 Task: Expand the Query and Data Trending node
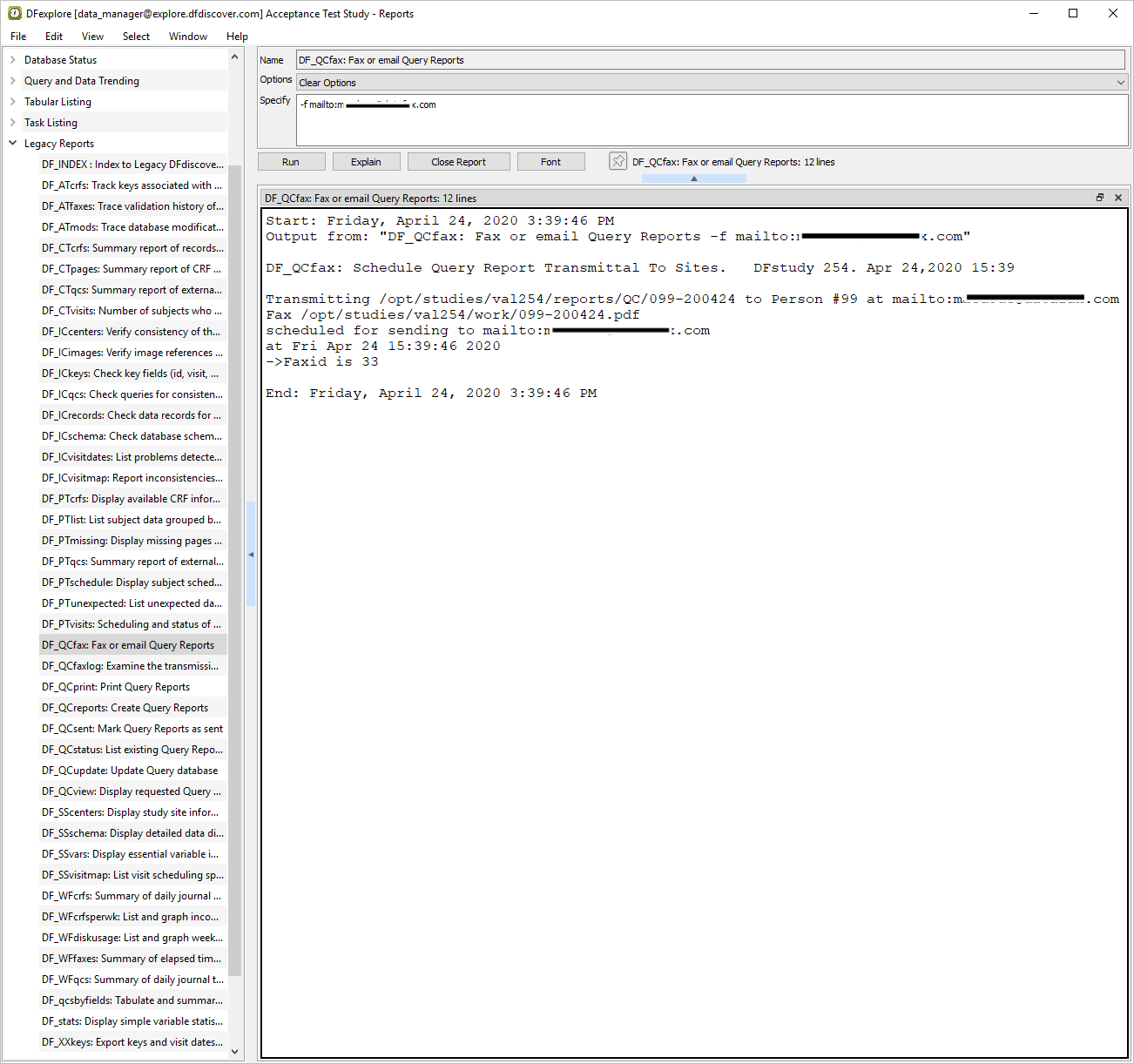tap(12, 81)
